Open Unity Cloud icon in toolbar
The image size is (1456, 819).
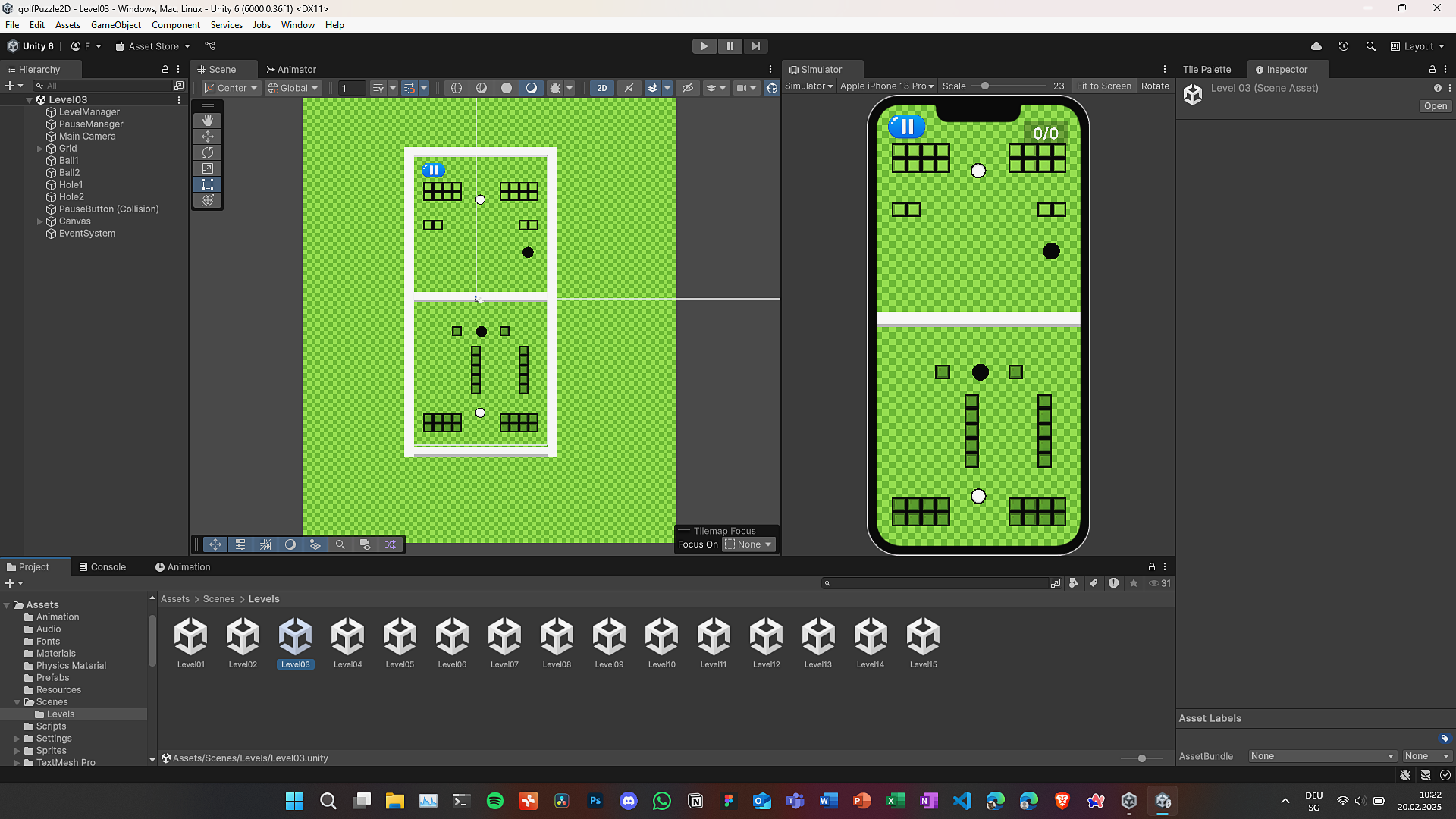point(1316,46)
